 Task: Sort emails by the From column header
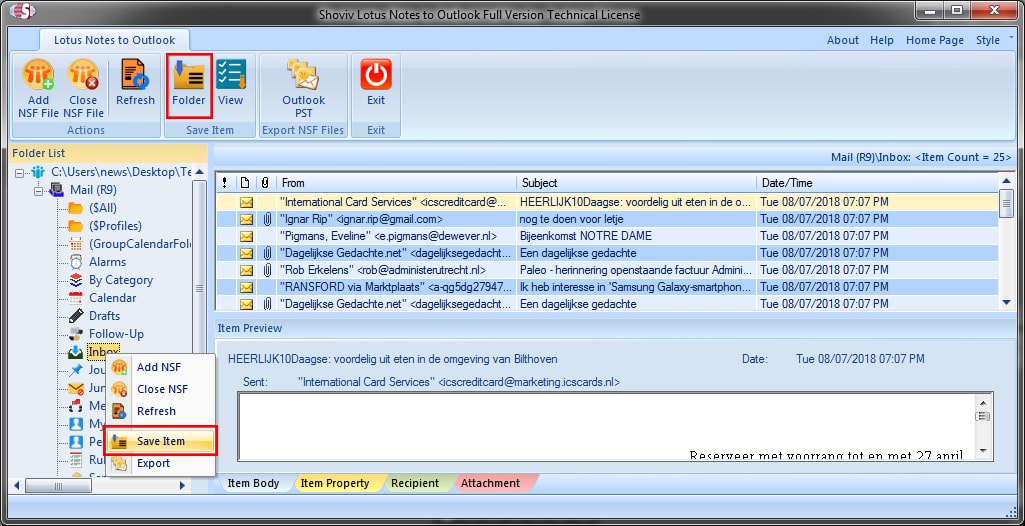[396, 183]
